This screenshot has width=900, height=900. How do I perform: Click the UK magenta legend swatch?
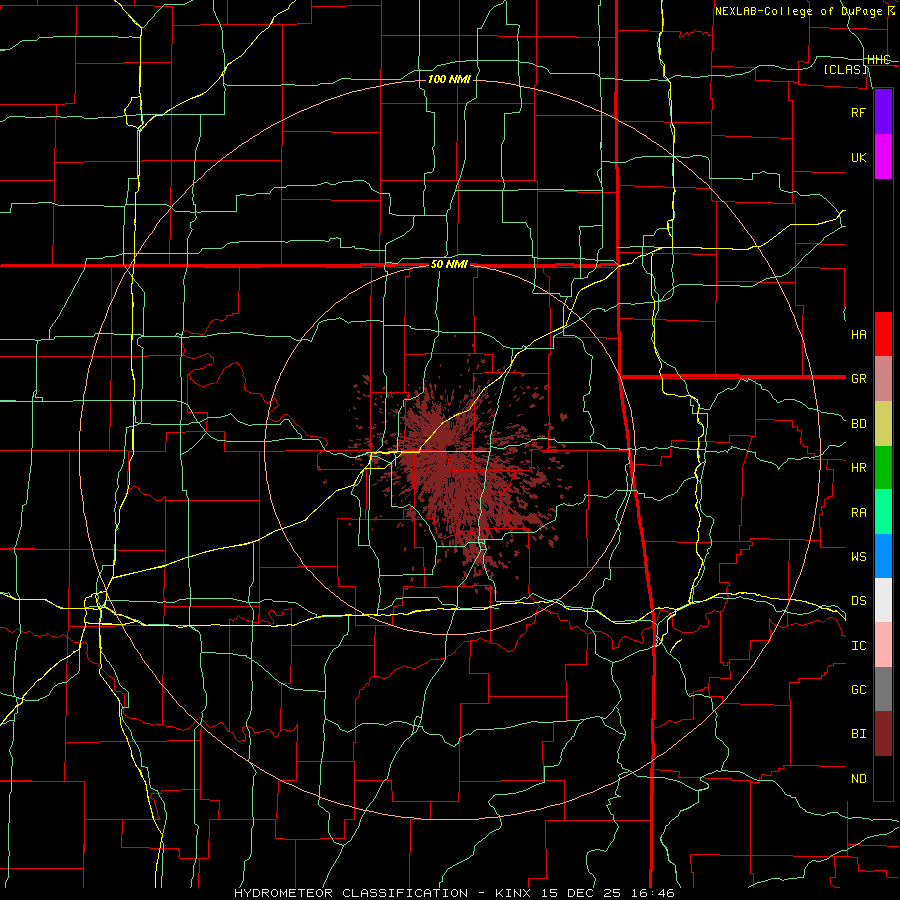(883, 157)
